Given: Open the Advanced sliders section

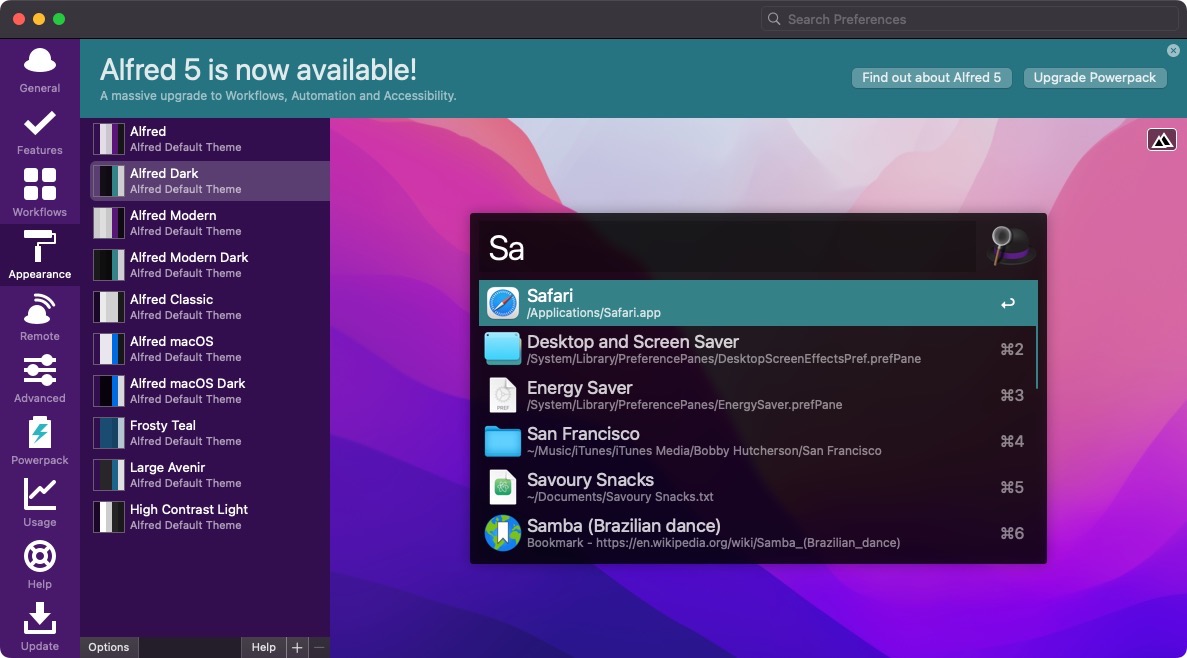Looking at the screenshot, I should (x=39, y=381).
